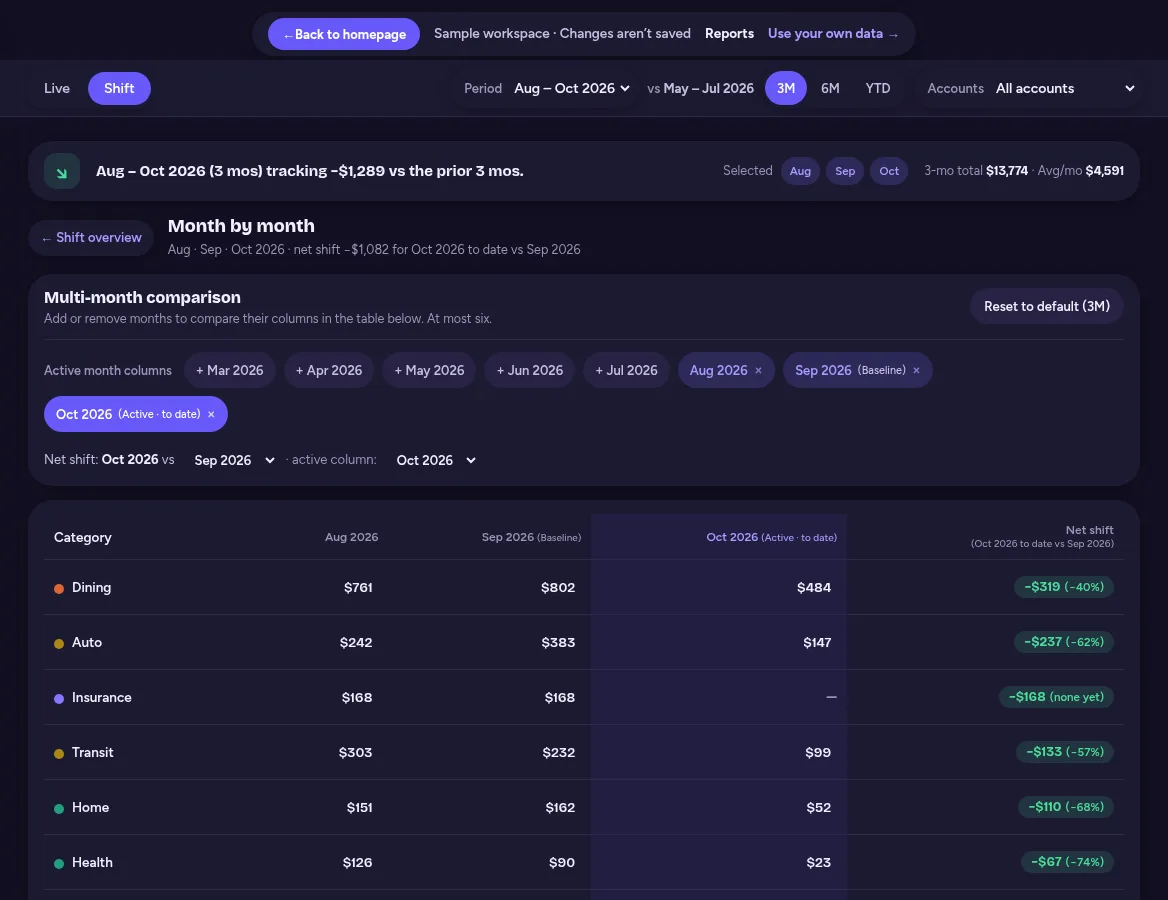Screen dimensions: 1168x900
Task: Expand the All accounts dropdown
Action: [1065, 89]
